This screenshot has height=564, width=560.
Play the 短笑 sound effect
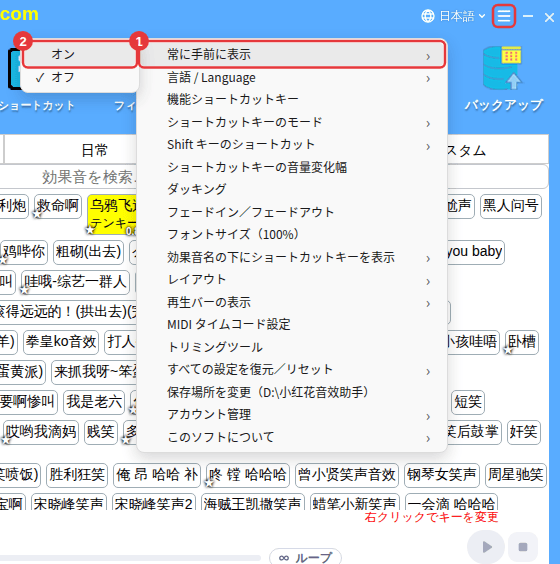click(x=468, y=401)
